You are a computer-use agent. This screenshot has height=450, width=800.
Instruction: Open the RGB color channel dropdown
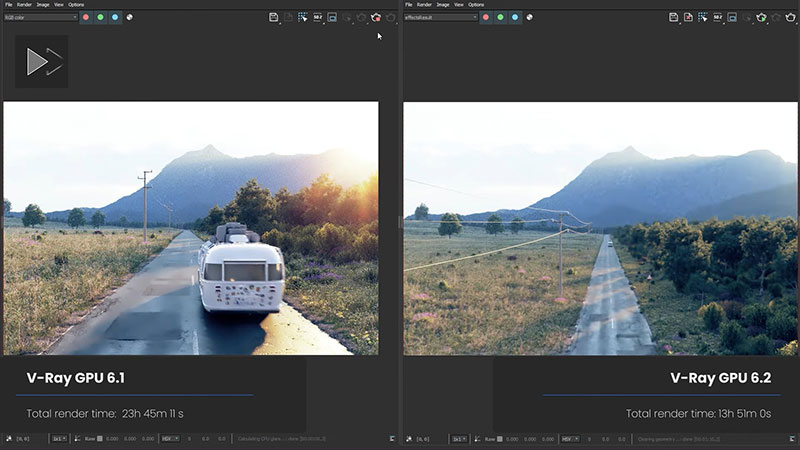(40, 17)
